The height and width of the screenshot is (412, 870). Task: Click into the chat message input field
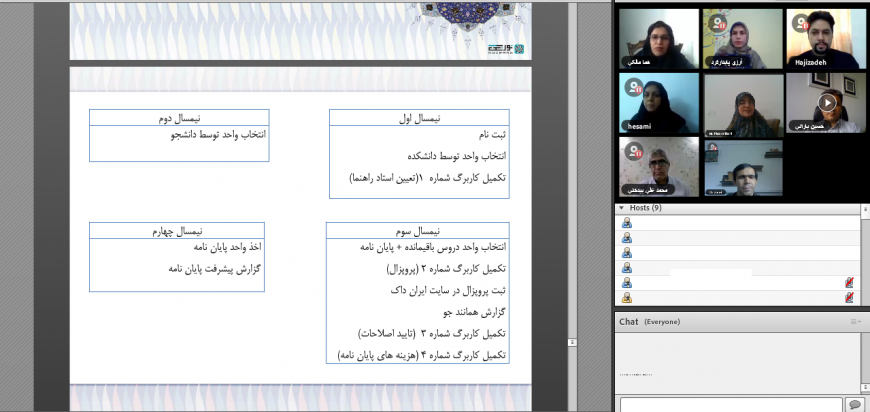coord(730,404)
